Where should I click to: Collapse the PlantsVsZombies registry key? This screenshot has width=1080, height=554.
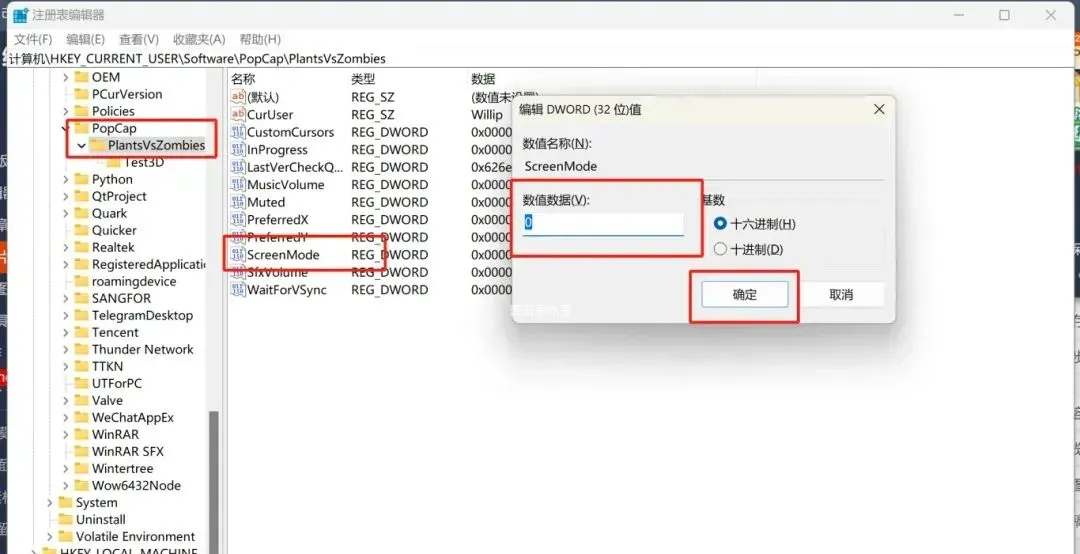[82, 145]
